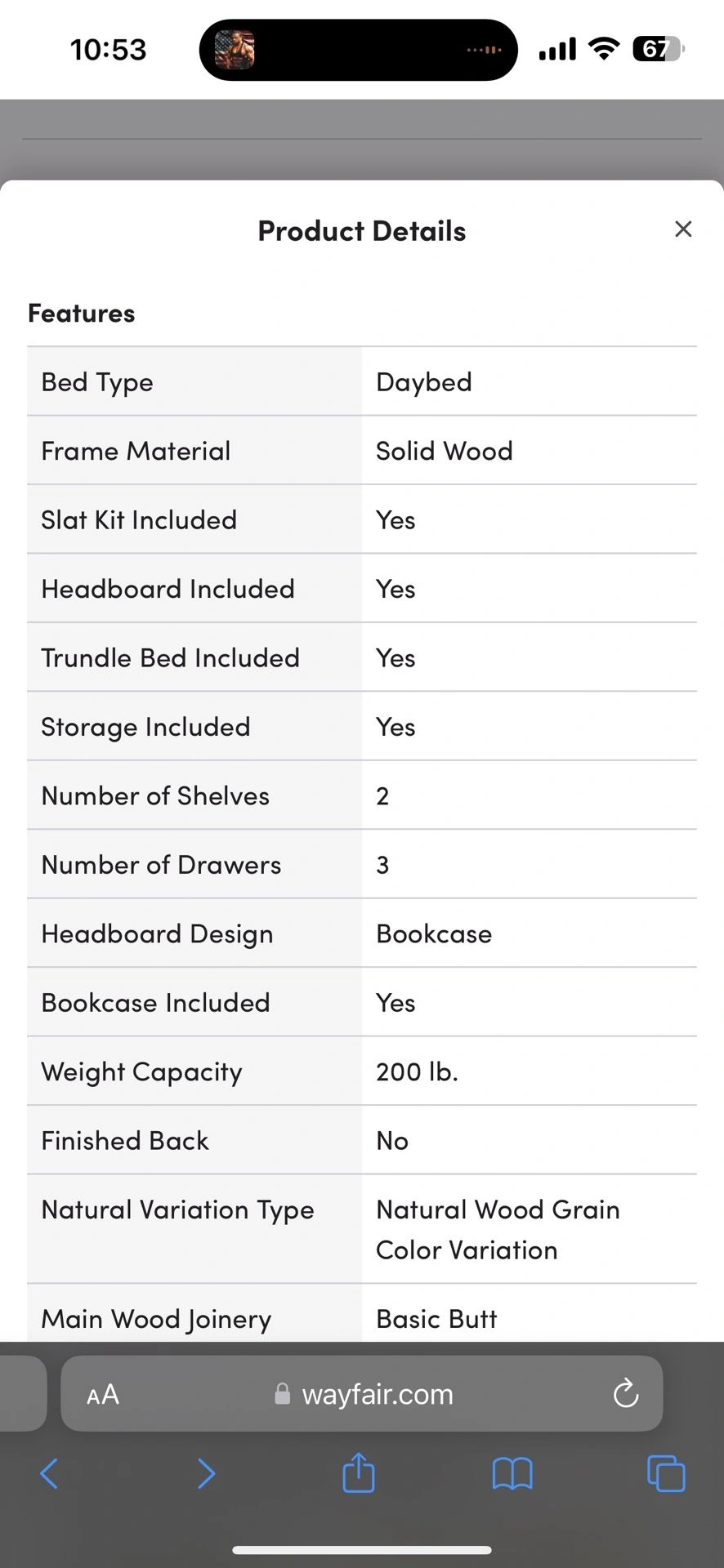This screenshot has width=724, height=1568.
Task: Tap the Natural Wood Grain Color Variation value
Action: click(498, 1229)
